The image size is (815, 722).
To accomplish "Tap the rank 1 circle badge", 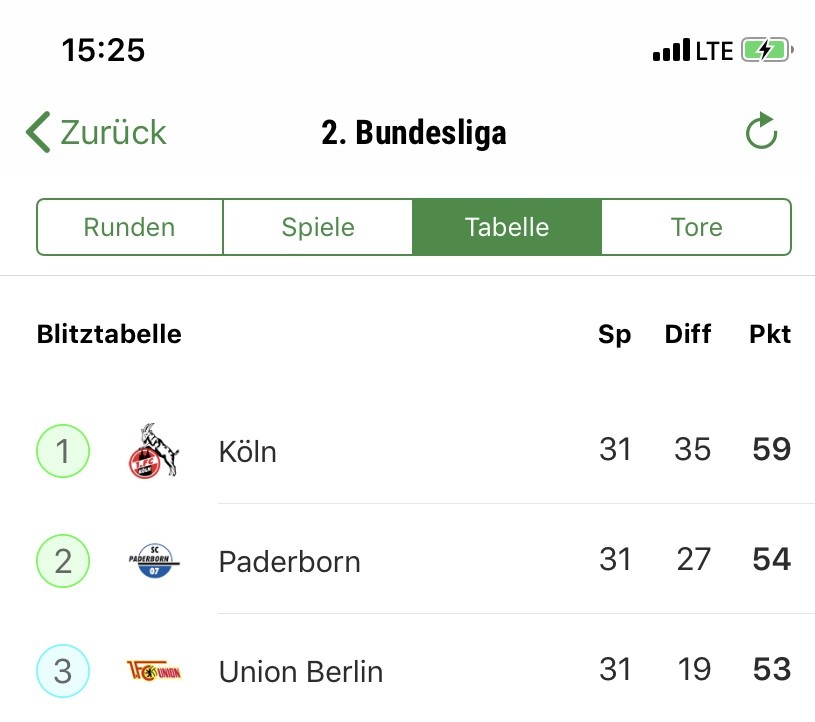I will click(x=63, y=451).
